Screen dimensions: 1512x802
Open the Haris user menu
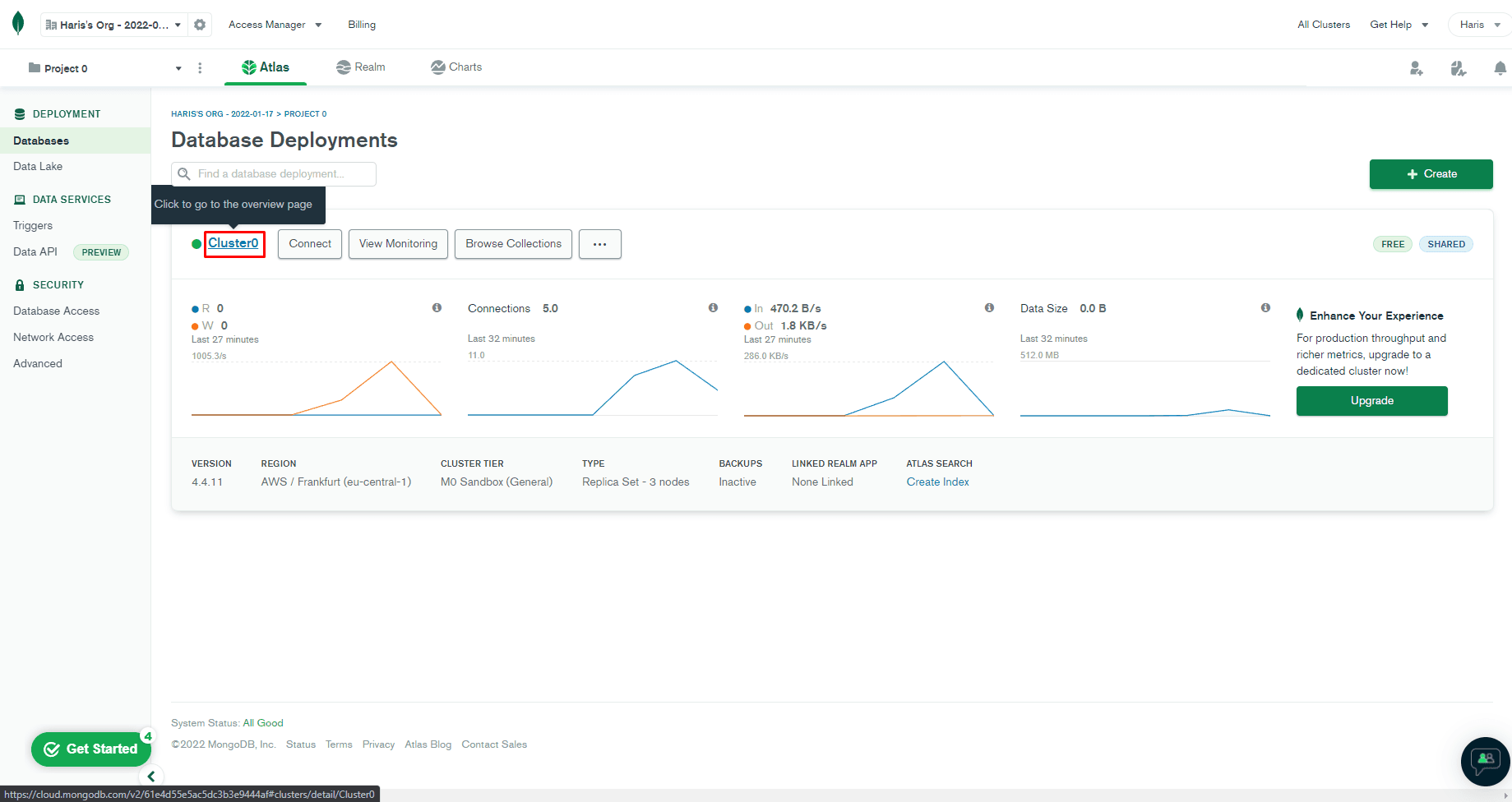pyautogui.click(x=1480, y=25)
